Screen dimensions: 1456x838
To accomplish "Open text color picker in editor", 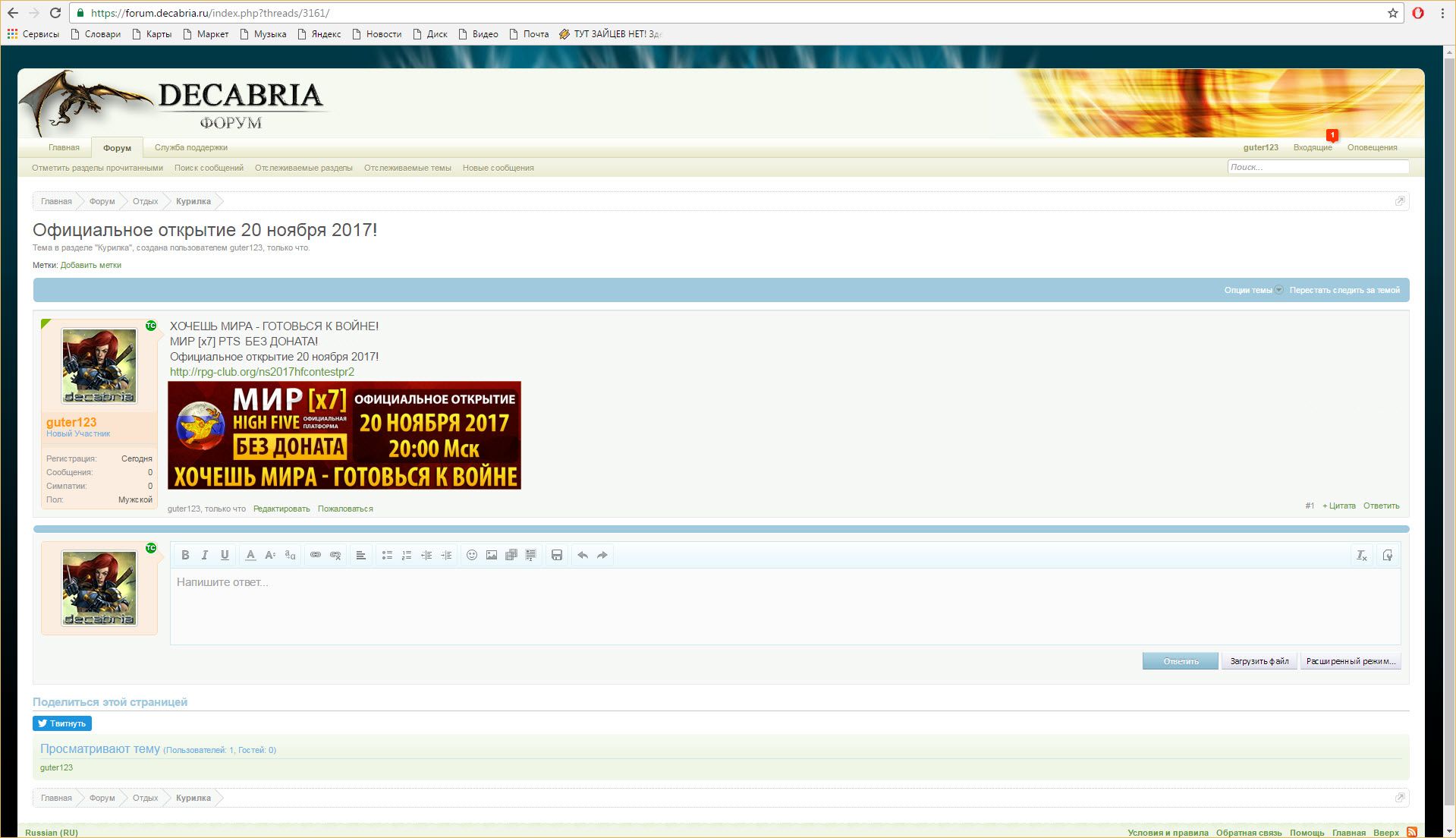I will [250, 555].
